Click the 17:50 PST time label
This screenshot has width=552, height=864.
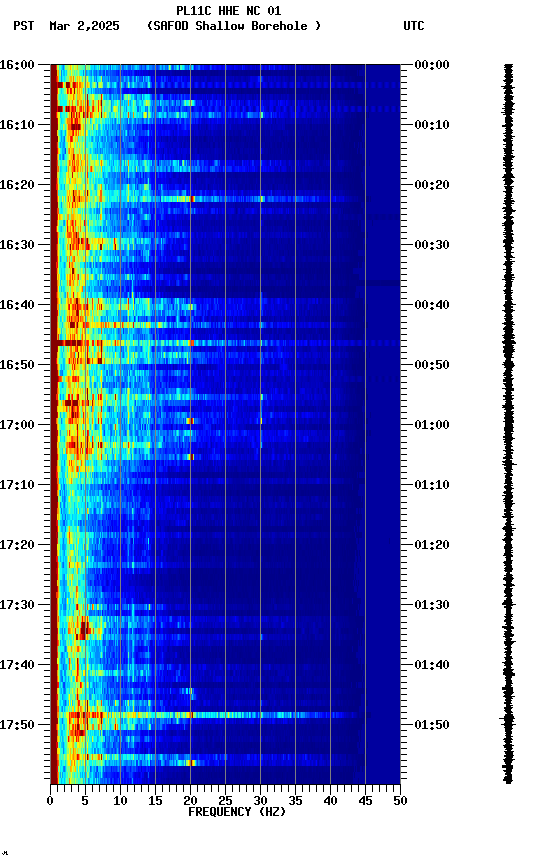17,725
